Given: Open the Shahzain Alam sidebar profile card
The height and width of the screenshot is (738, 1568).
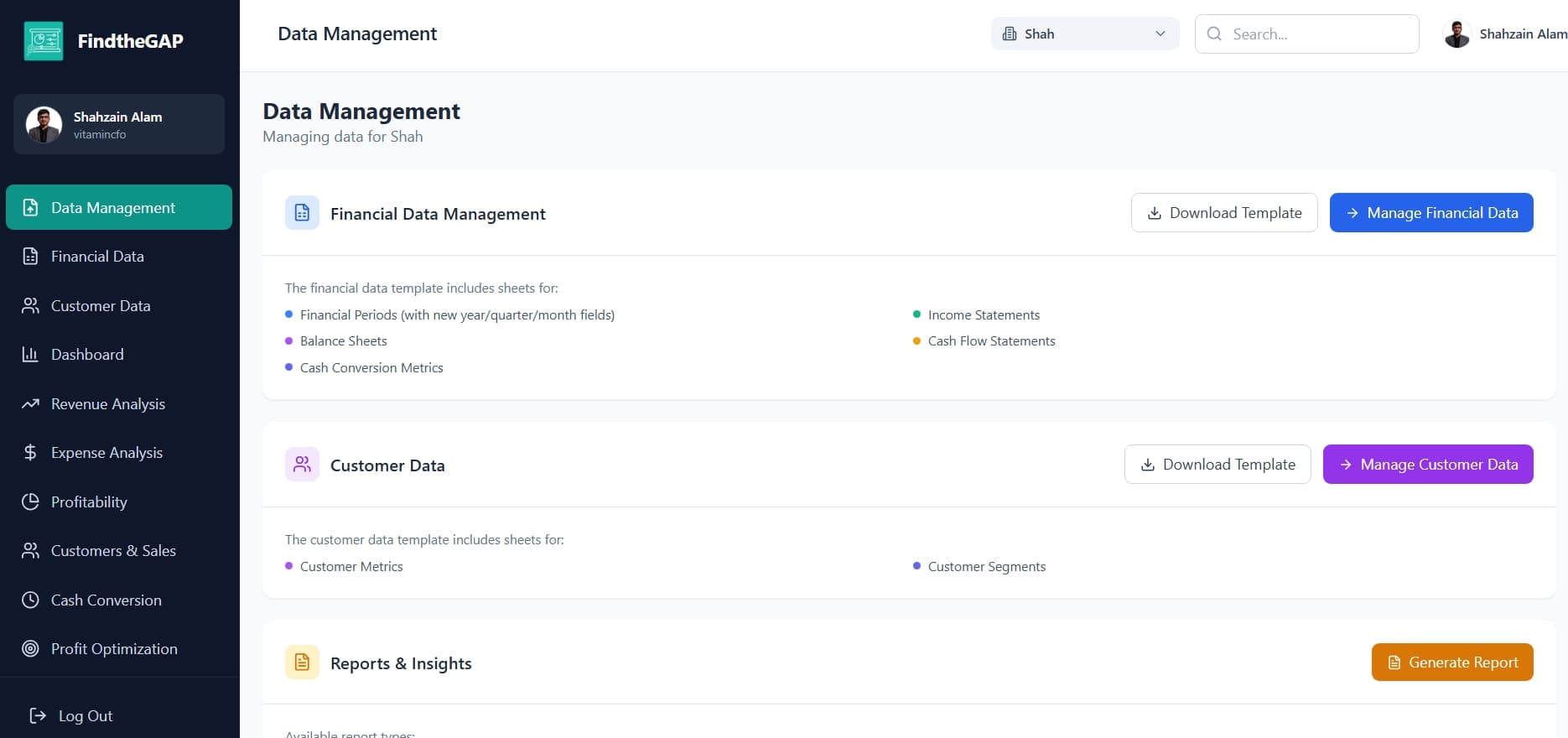Looking at the screenshot, I should pyautogui.click(x=119, y=124).
